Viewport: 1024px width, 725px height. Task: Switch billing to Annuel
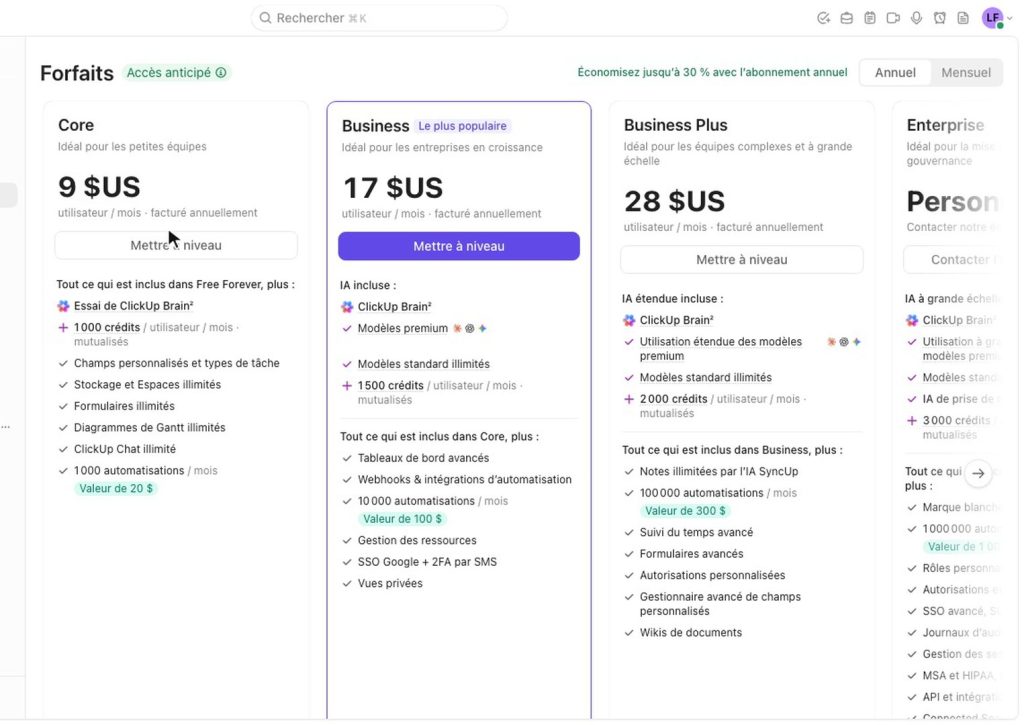895,72
